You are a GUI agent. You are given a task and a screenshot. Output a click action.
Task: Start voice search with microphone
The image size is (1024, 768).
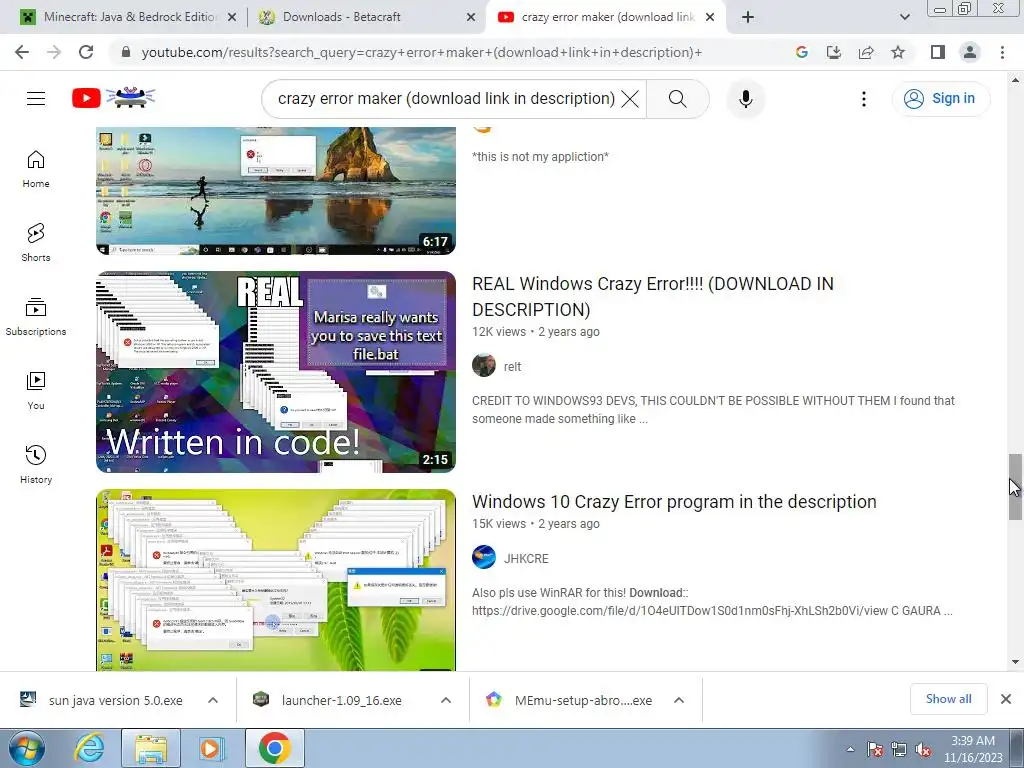(746, 99)
